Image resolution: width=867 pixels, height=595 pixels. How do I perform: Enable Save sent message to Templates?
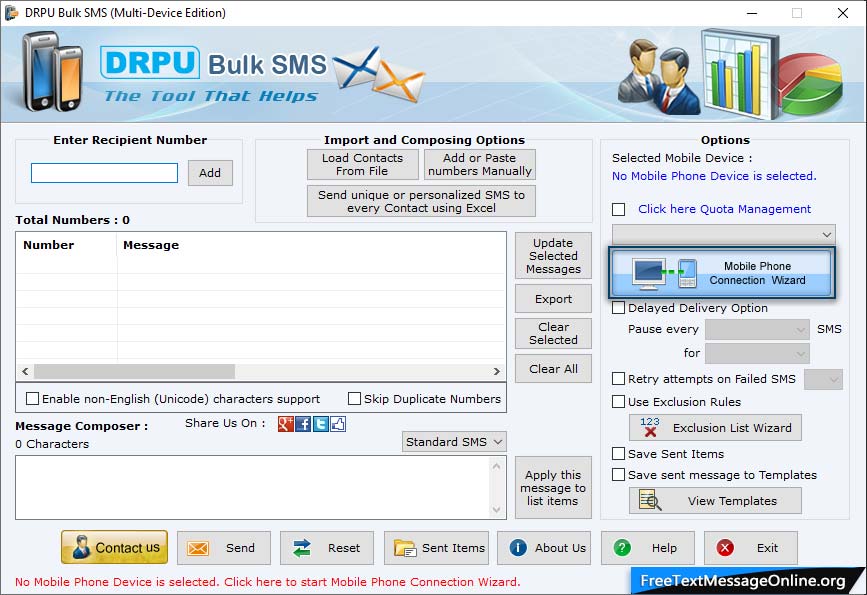(619, 475)
